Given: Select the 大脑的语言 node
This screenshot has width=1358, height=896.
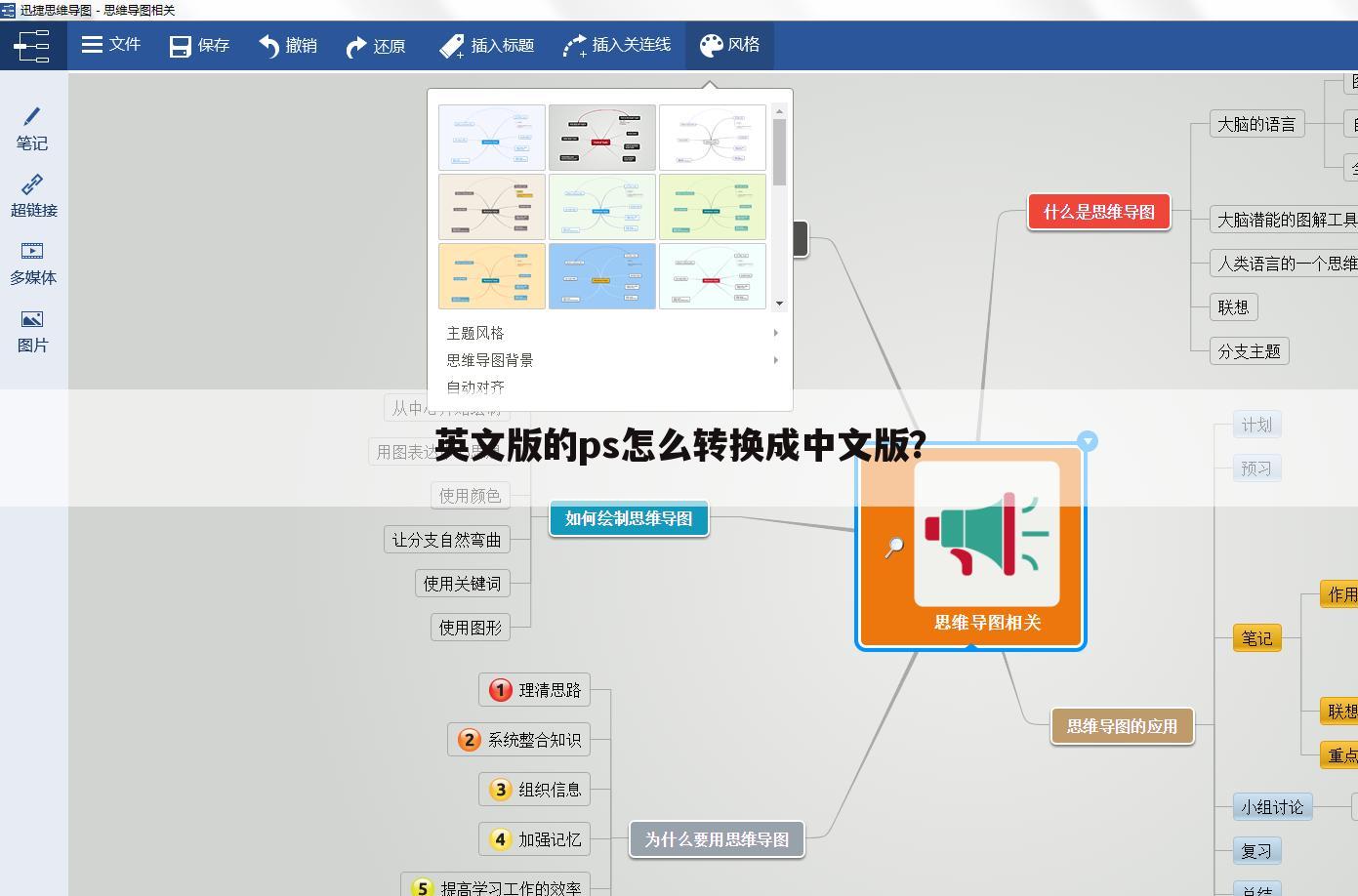Looking at the screenshot, I should click(x=1256, y=124).
